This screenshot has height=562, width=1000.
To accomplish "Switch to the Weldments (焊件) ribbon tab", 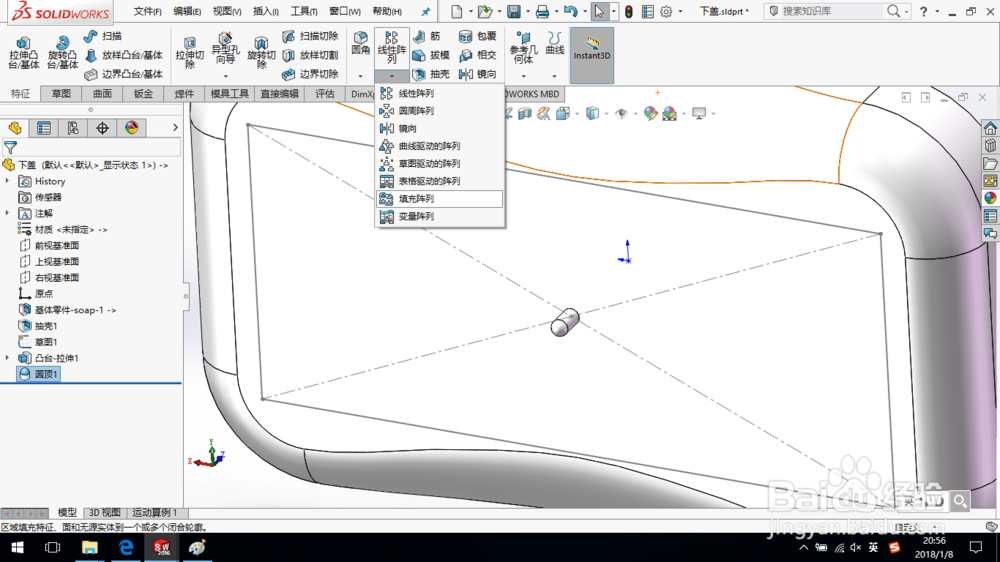I will tap(184, 94).
